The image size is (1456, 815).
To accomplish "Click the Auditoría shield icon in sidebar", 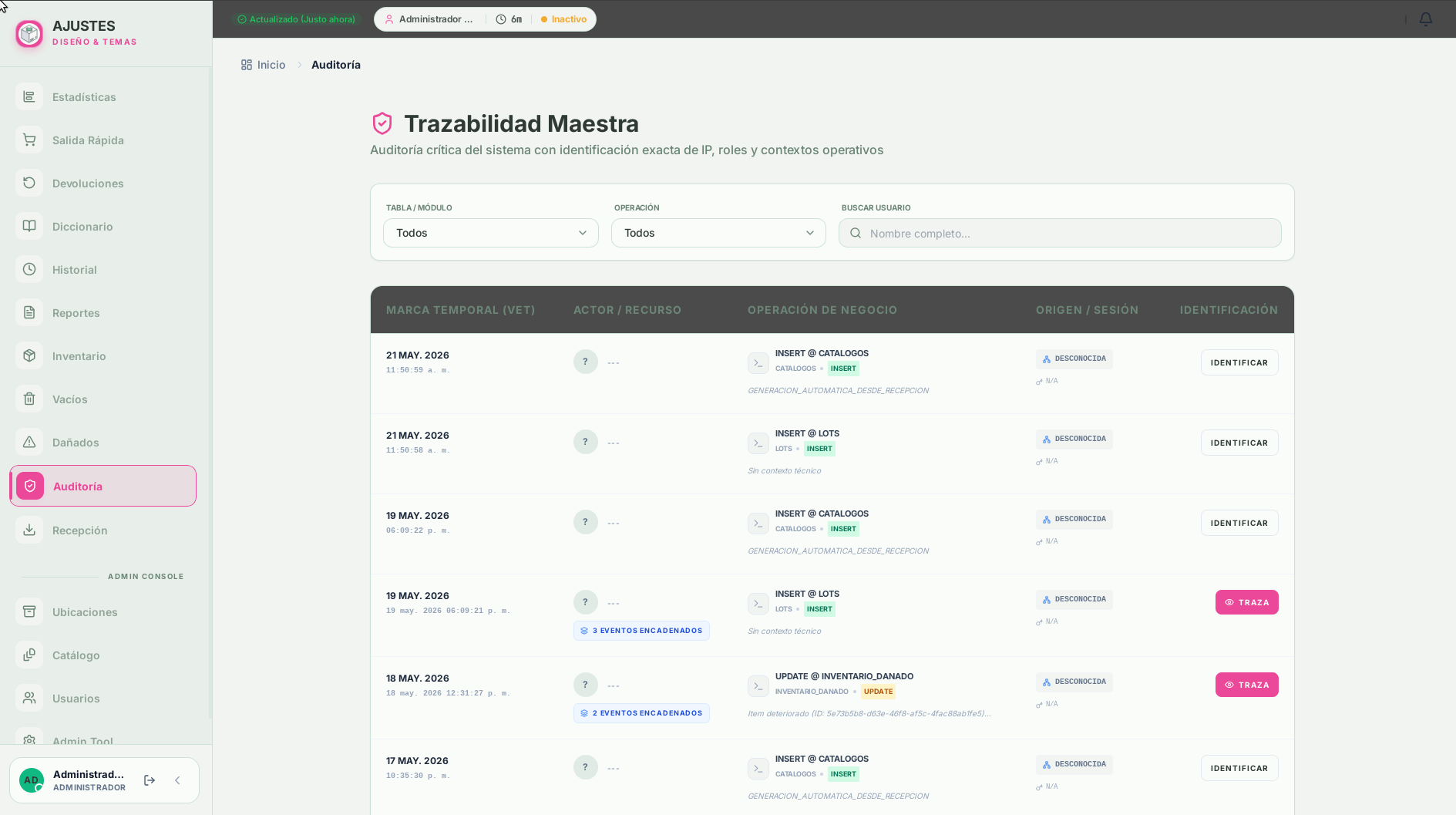I will pyautogui.click(x=30, y=486).
